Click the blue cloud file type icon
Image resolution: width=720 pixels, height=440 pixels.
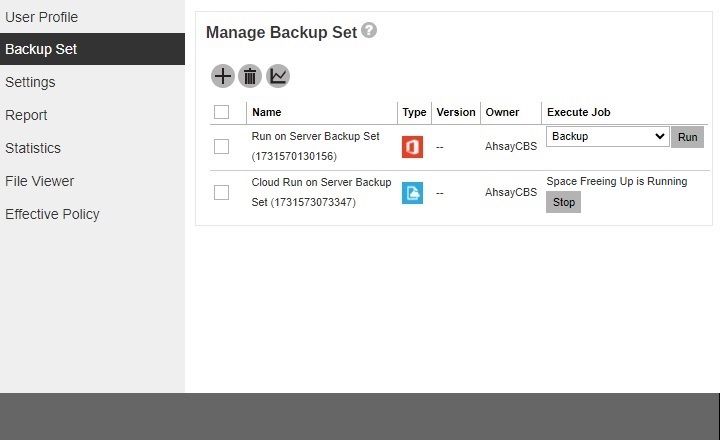(412, 193)
